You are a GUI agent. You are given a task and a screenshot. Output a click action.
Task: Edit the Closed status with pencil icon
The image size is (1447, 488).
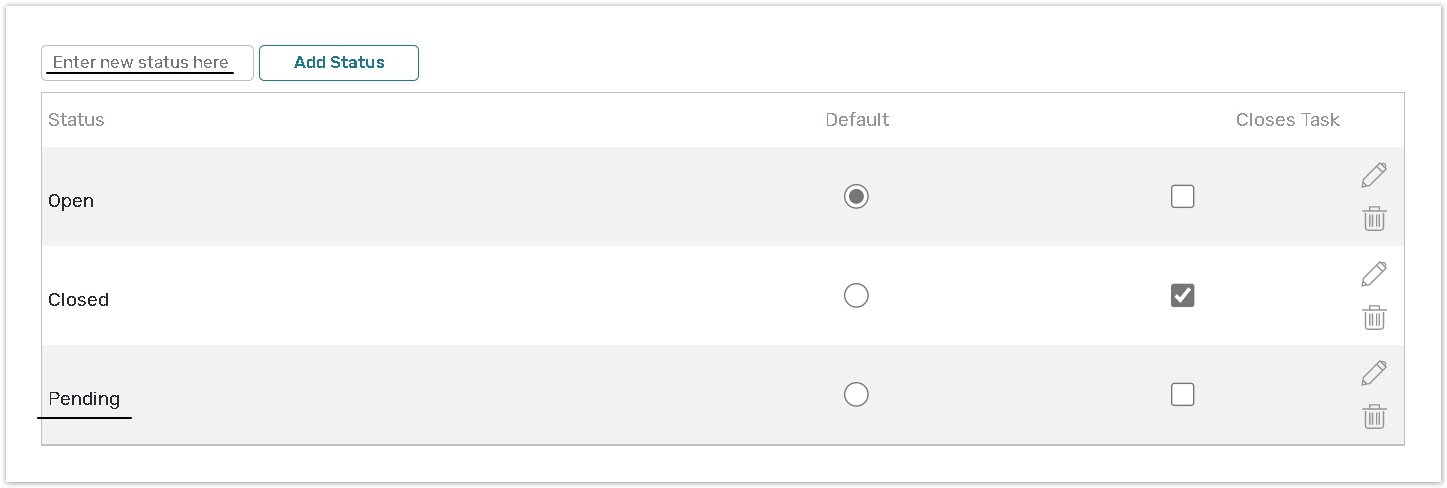(x=1374, y=274)
